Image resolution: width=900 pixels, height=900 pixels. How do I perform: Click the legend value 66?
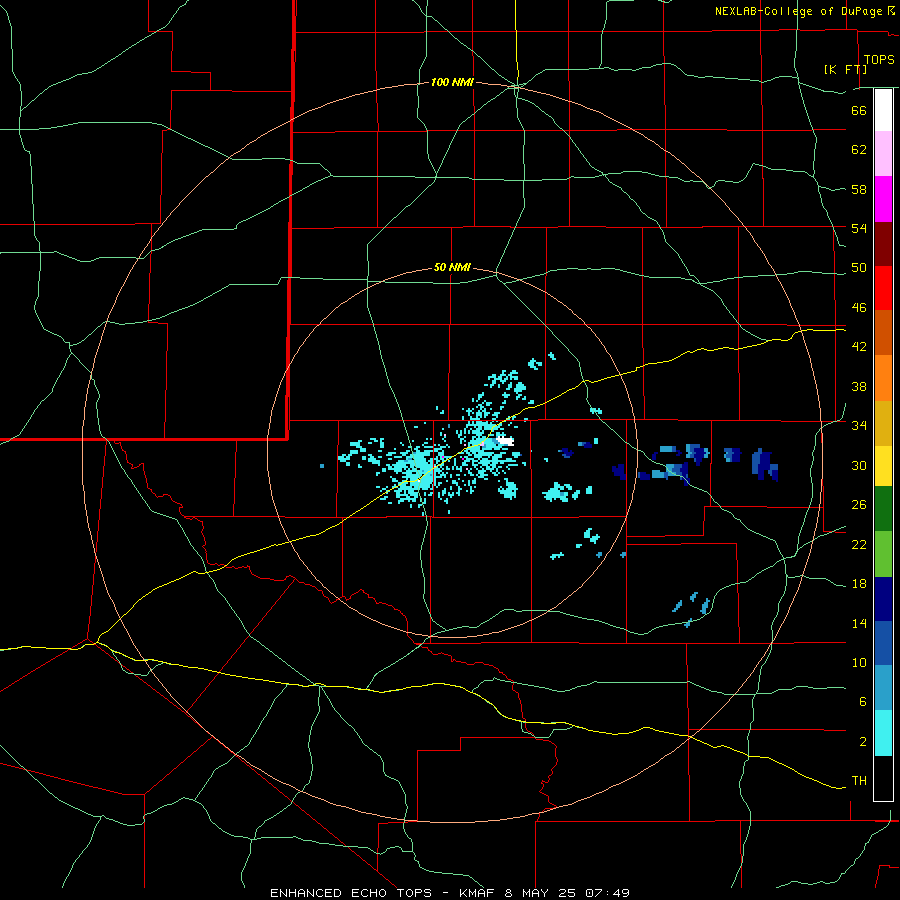pyautogui.click(x=859, y=110)
